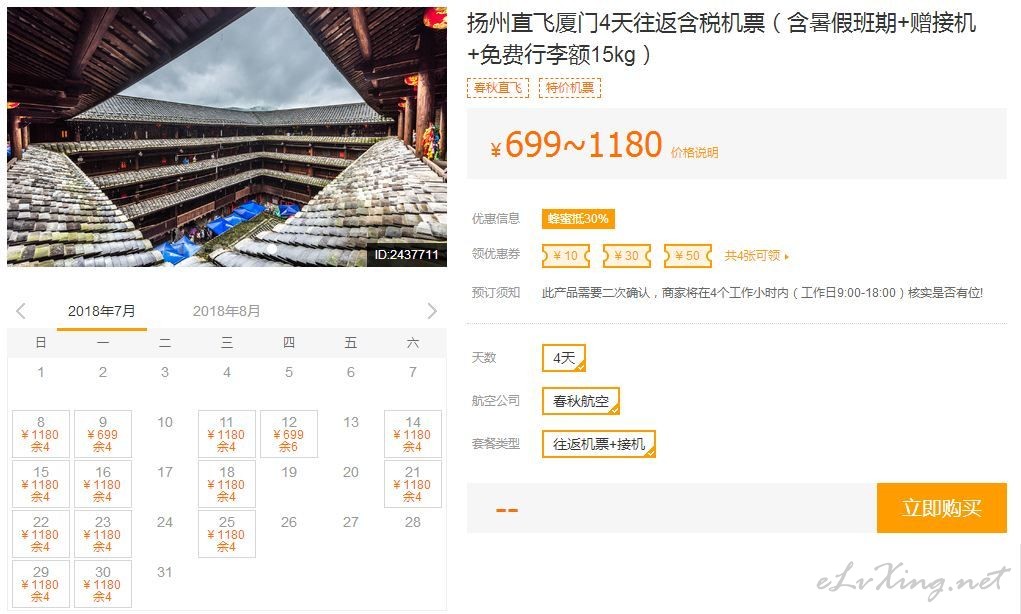Select the 往返机票+接机 package type
The height and width of the screenshot is (614, 1021).
point(598,444)
